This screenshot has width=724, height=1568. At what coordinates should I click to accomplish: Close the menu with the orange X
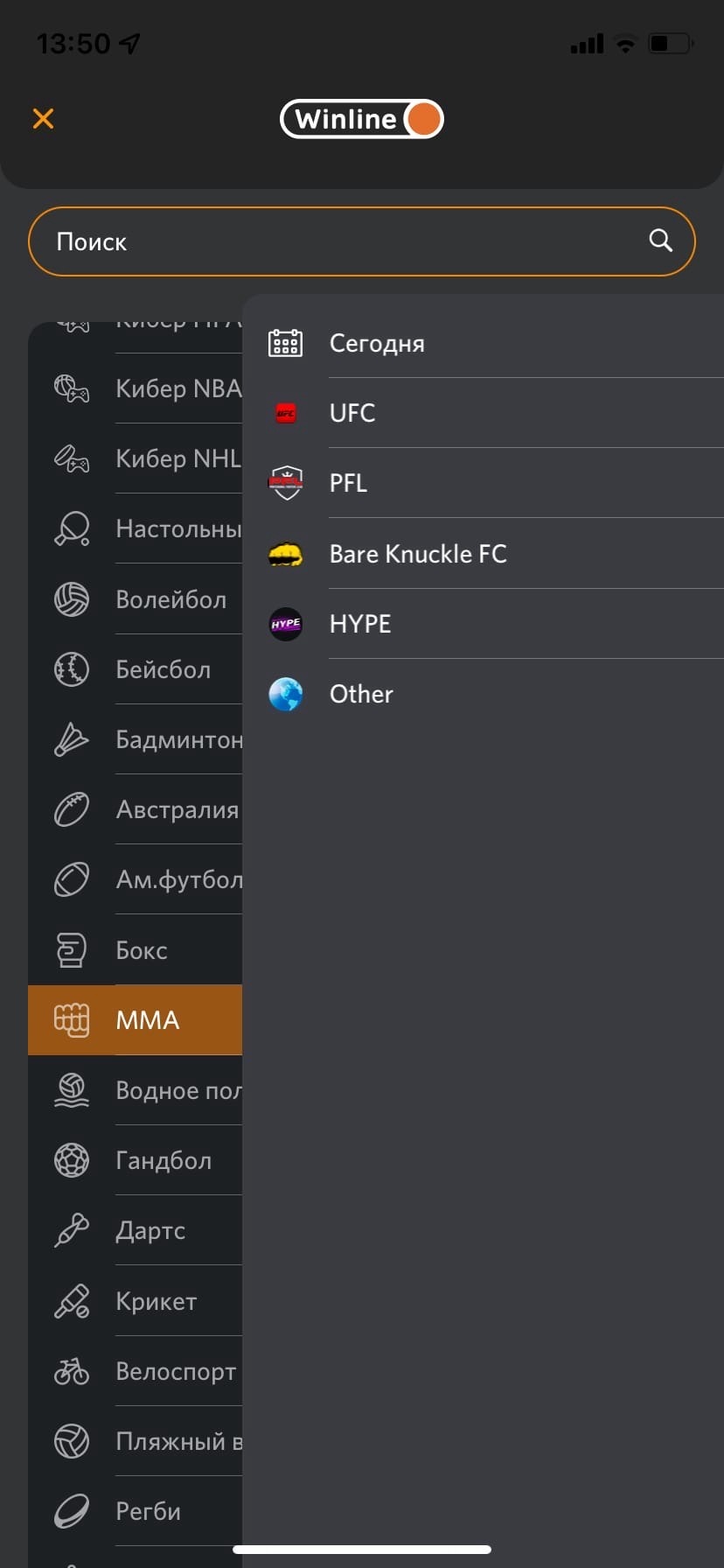pos(43,119)
